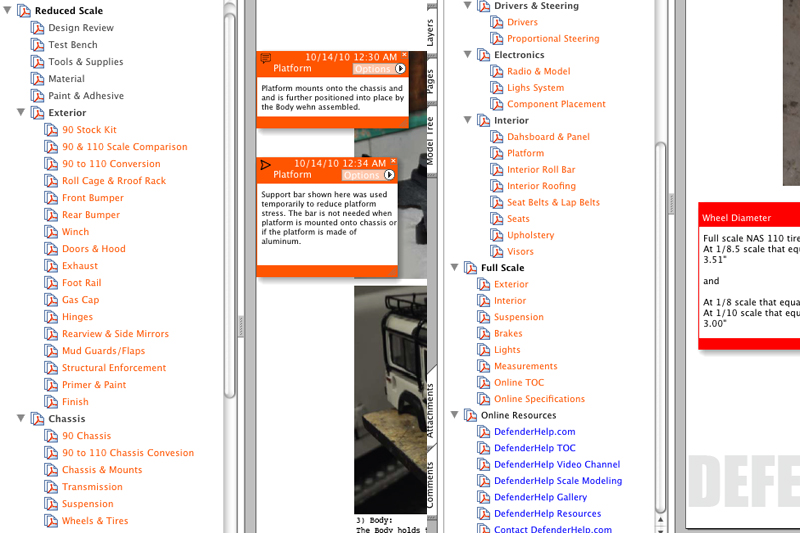Click the bookmark icon next to Winch
Screen dimensions: 800x533
(x=51, y=232)
